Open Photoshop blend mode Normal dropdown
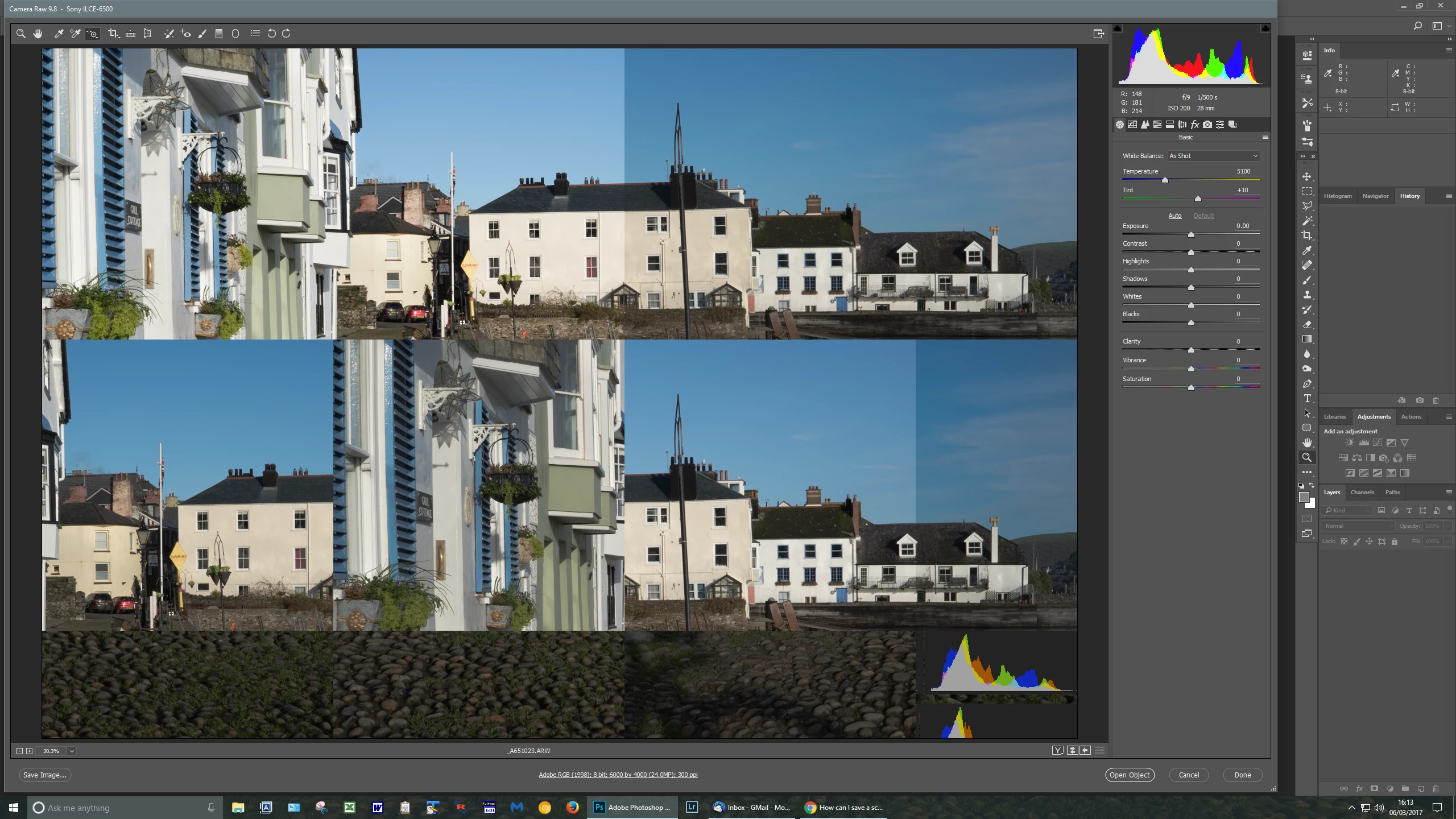Viewport: 1456px width, 819px height. (1358, 526)
